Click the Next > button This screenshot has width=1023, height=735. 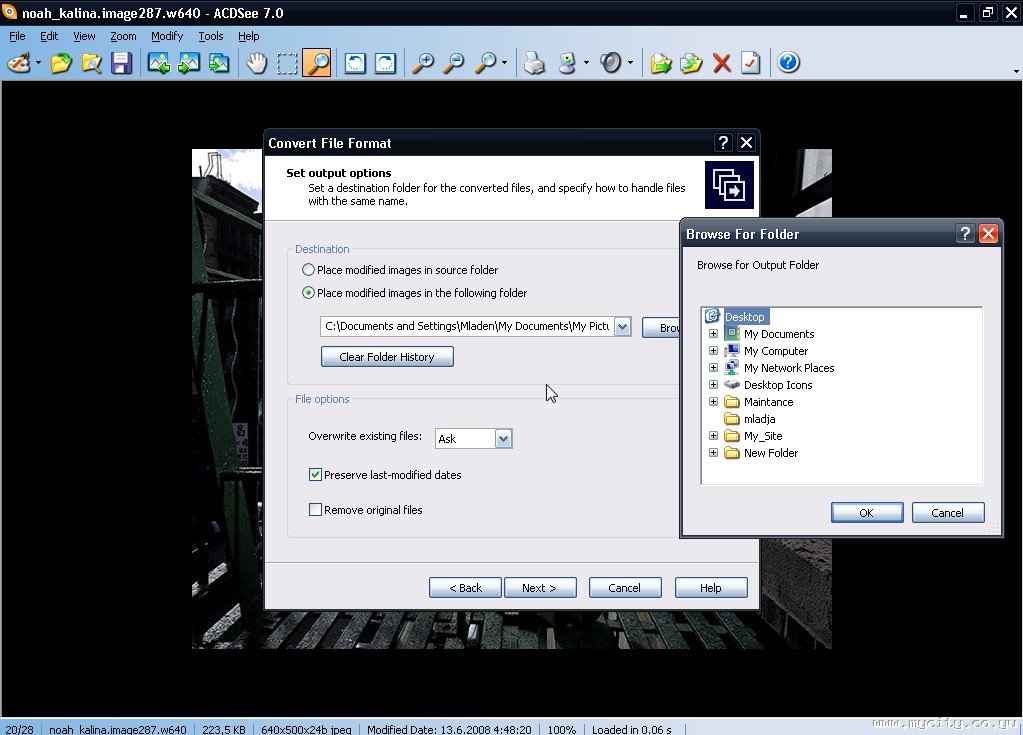(540, 588)
